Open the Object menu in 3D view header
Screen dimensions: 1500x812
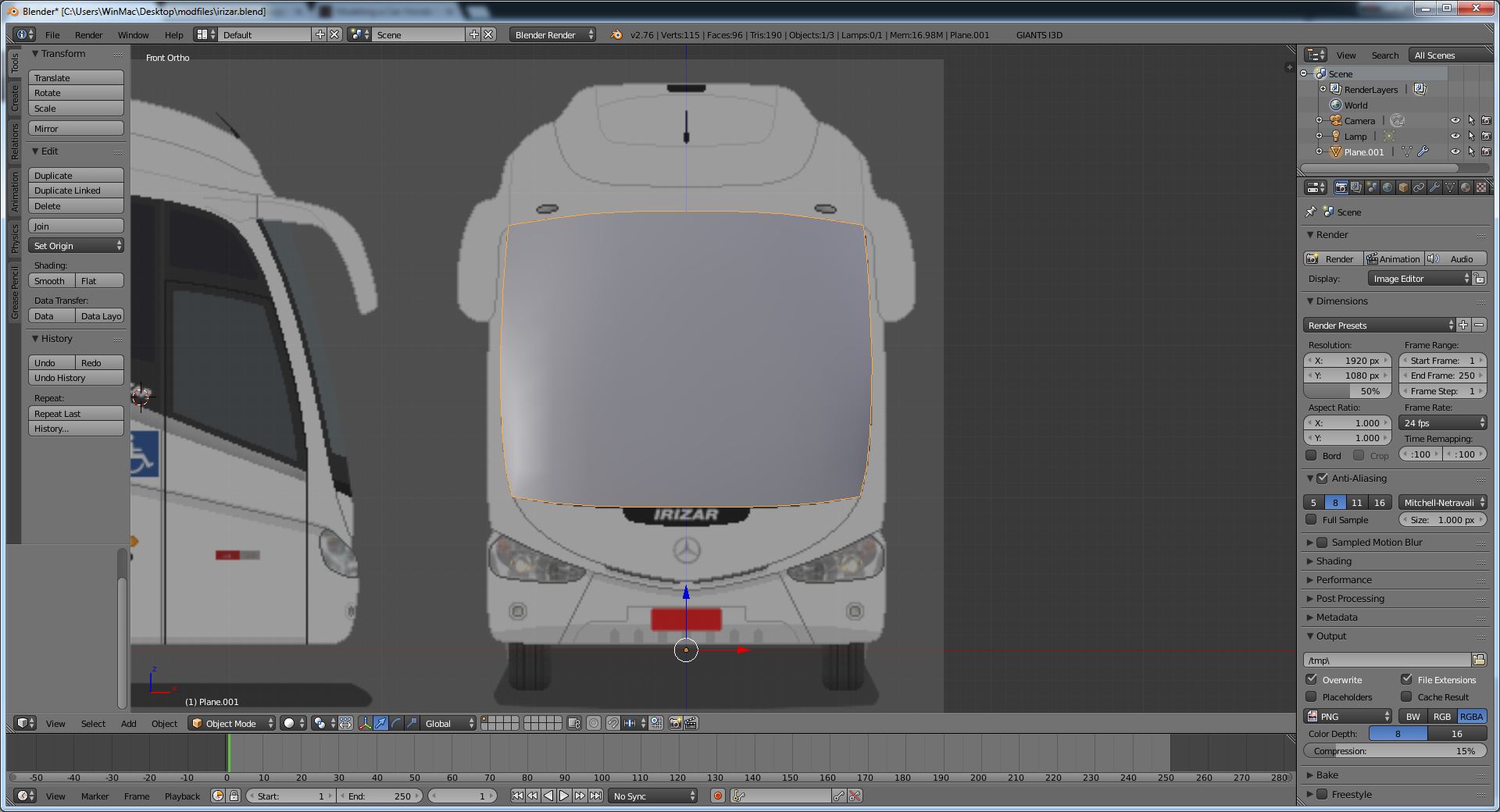(x=164, y=723)
